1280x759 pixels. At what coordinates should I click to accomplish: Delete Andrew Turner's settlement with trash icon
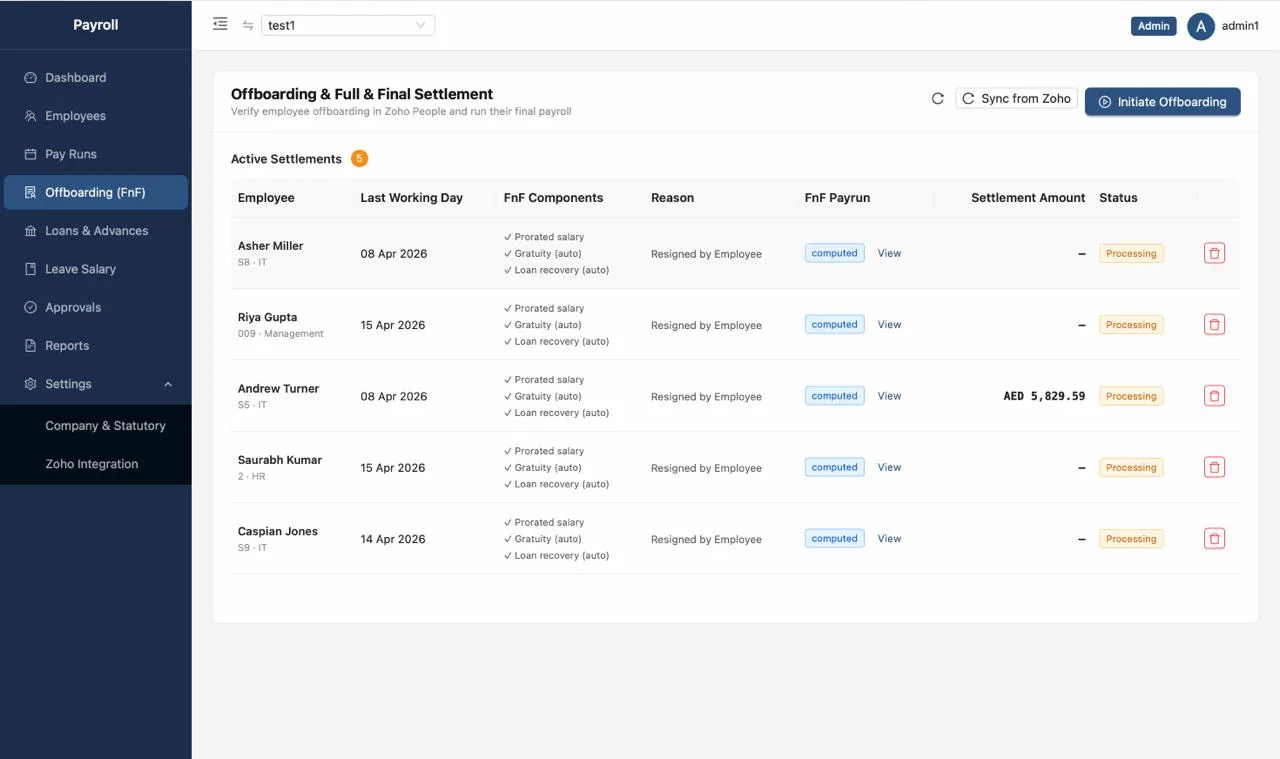click(x=1214, y=396)
